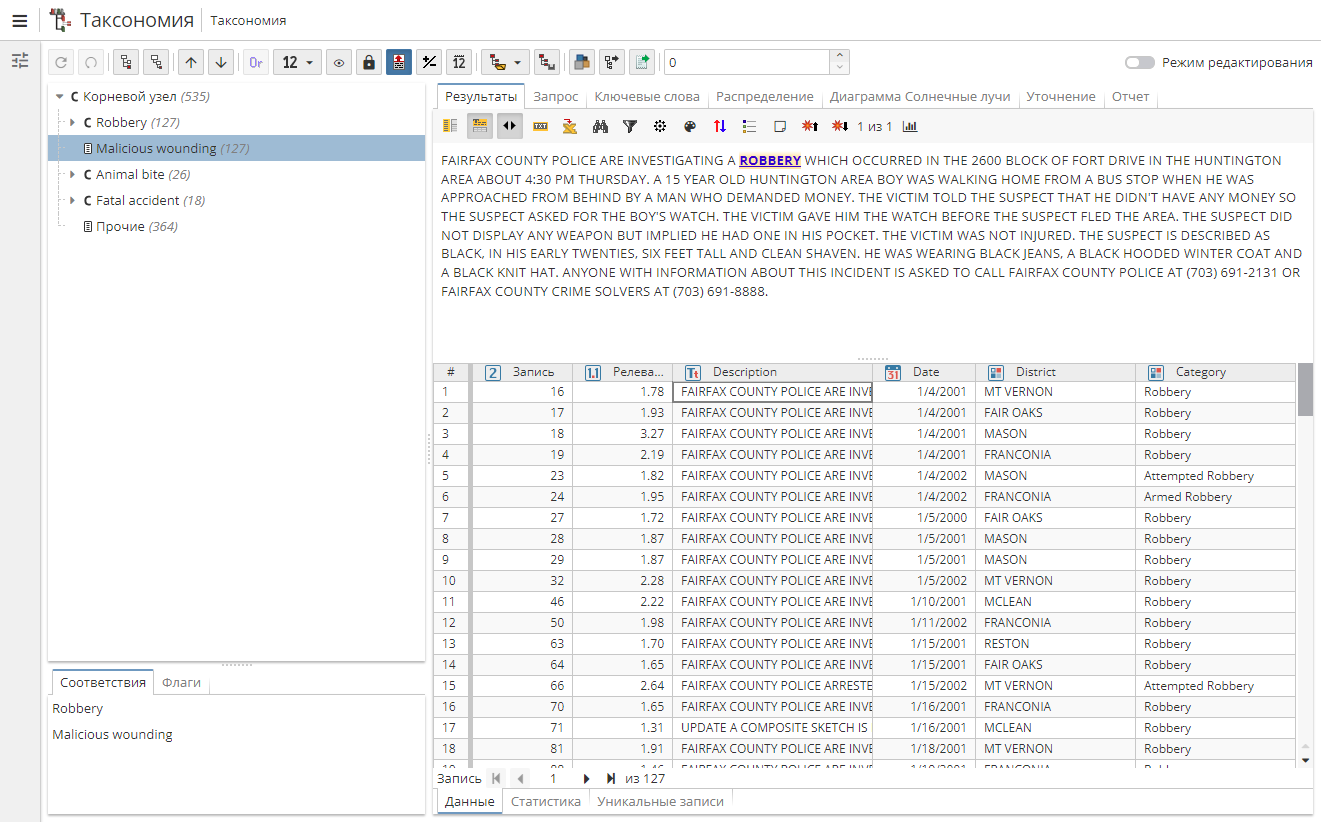Expand the Fatal accident tree node
The width and height of the screenshot is (1321, 822).
coord(73,201)
